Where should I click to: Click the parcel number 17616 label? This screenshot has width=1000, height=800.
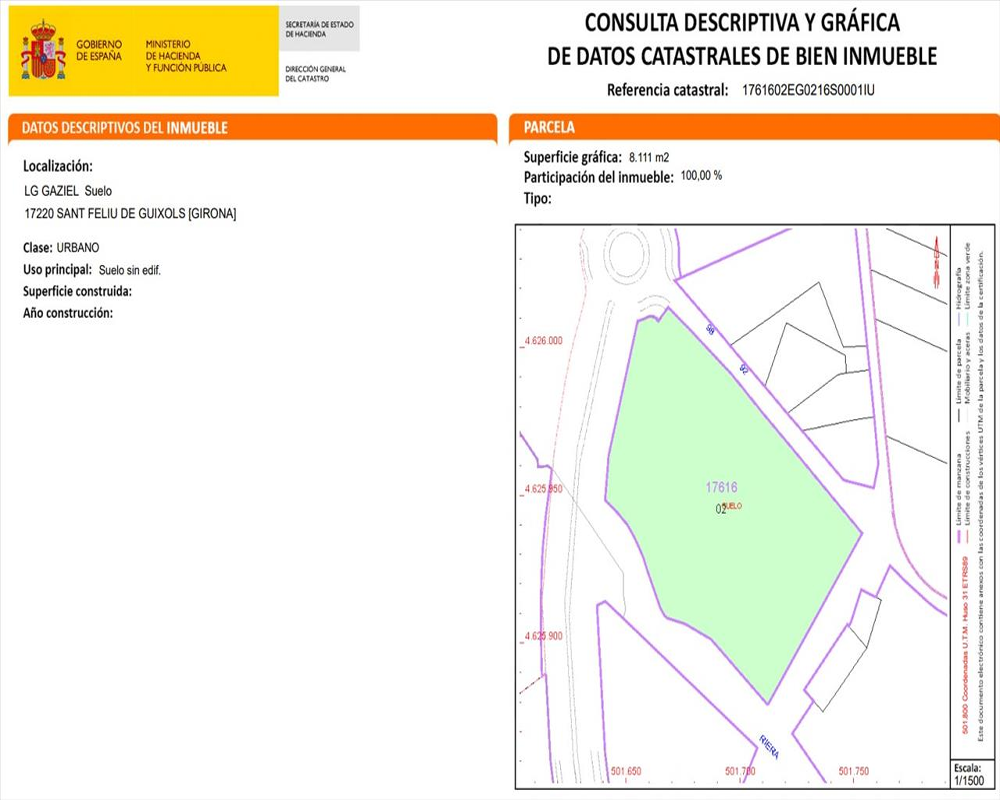pos(721,488)
